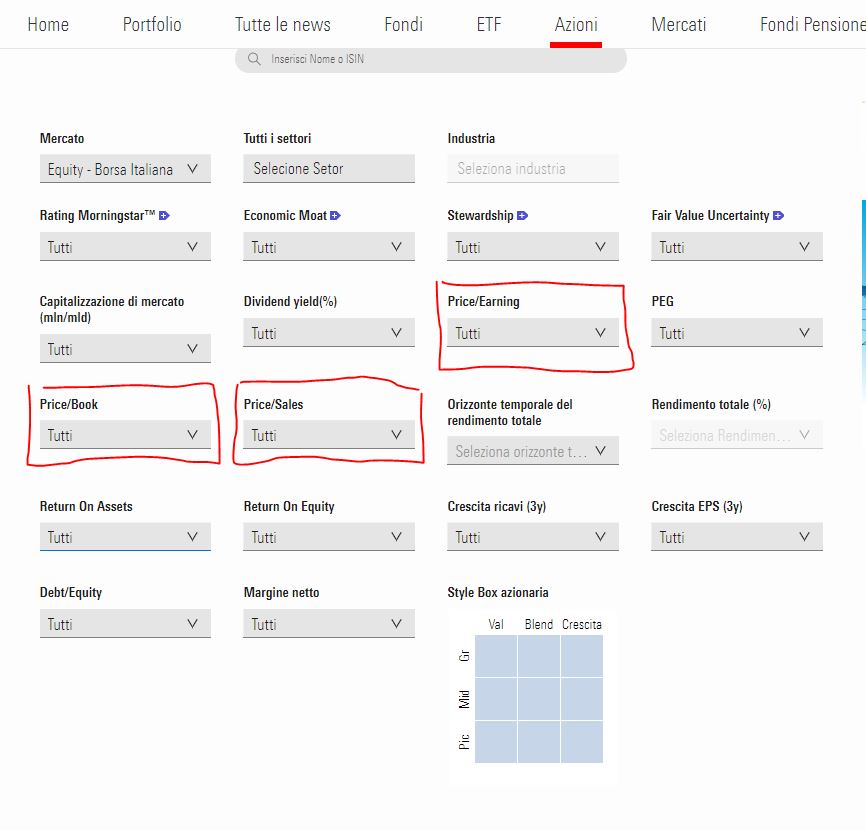Switch to the ETF tab
866x830 pixels.
point(488,24)
